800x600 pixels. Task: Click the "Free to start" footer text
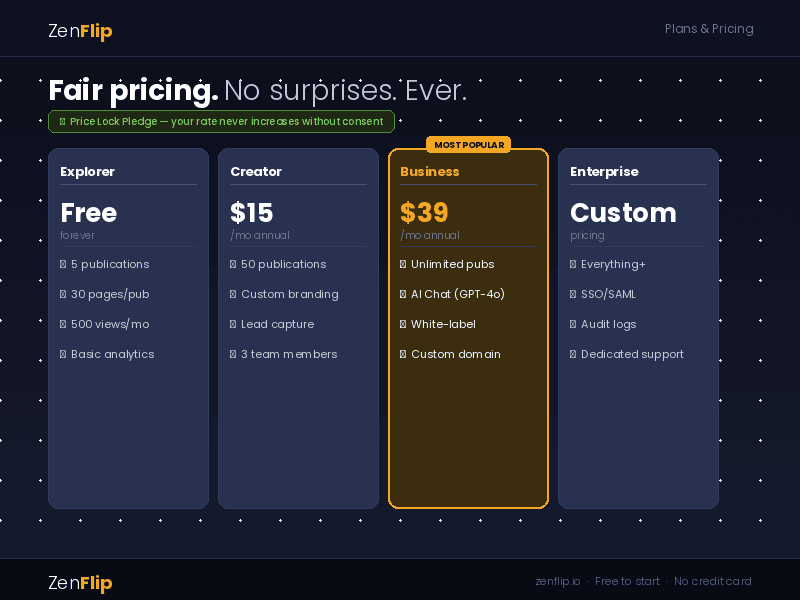pyautogui.click(x=627, y=582)
